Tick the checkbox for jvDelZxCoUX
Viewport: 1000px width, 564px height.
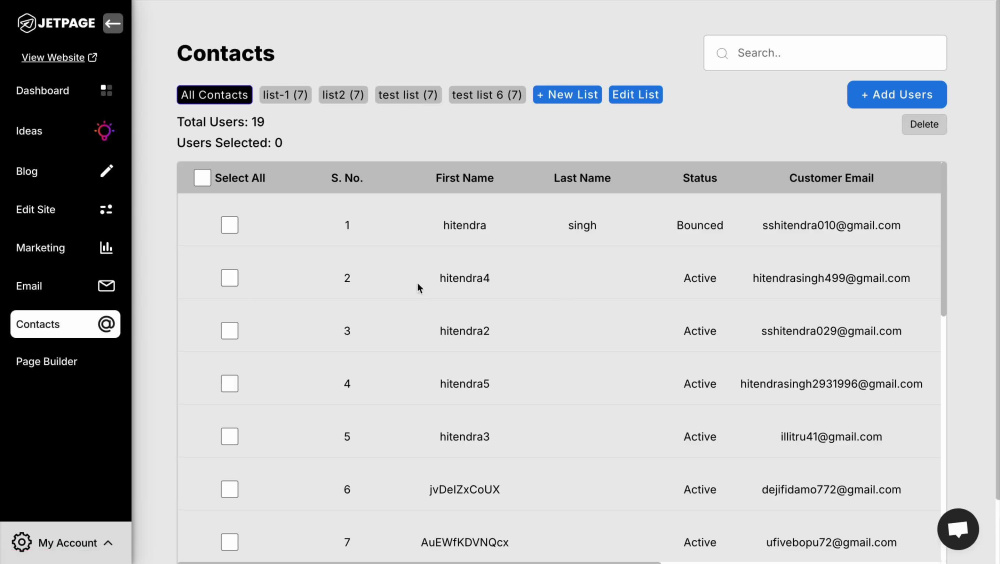230,489
